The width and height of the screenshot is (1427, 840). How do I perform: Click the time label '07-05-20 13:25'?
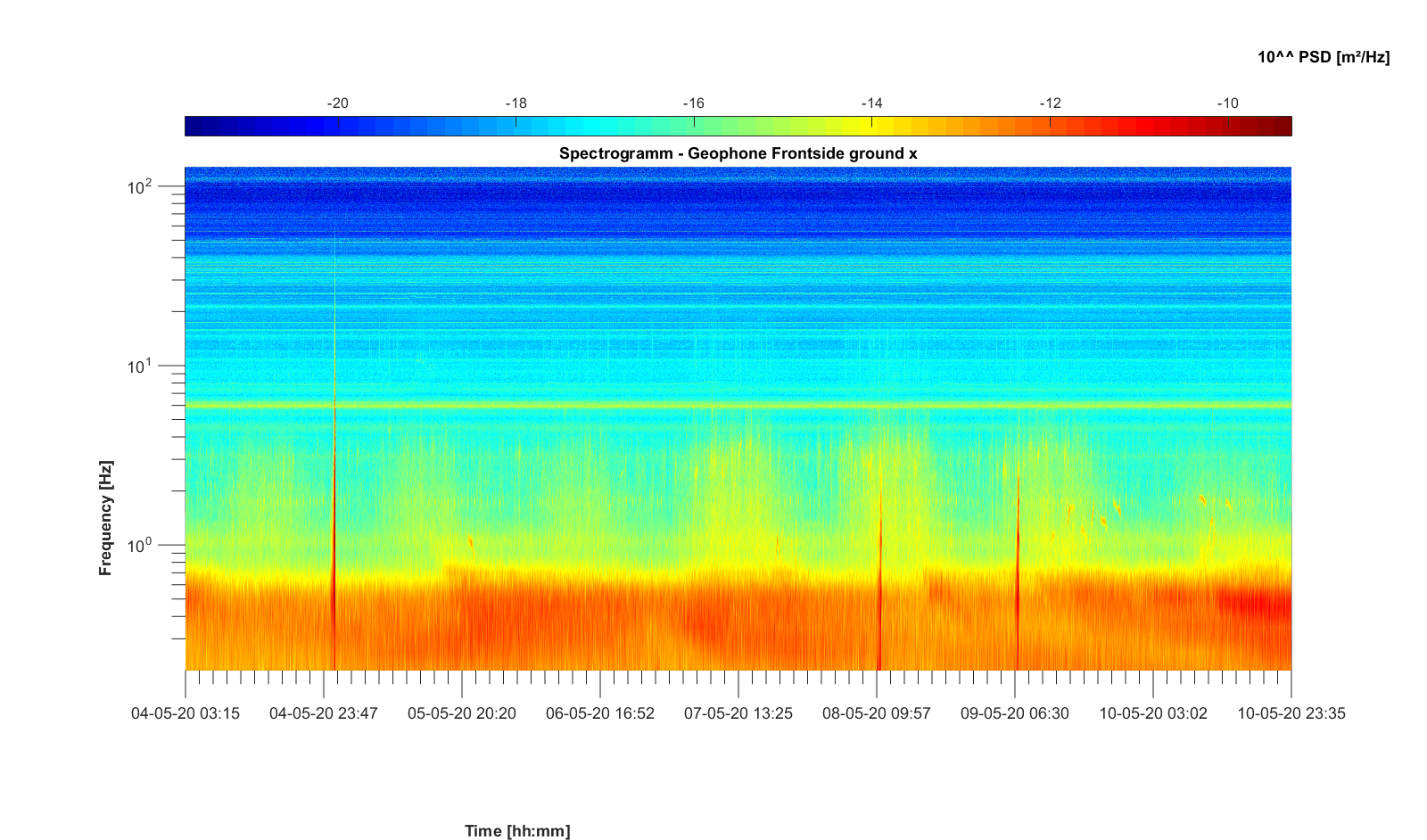[x=738, y=713]
